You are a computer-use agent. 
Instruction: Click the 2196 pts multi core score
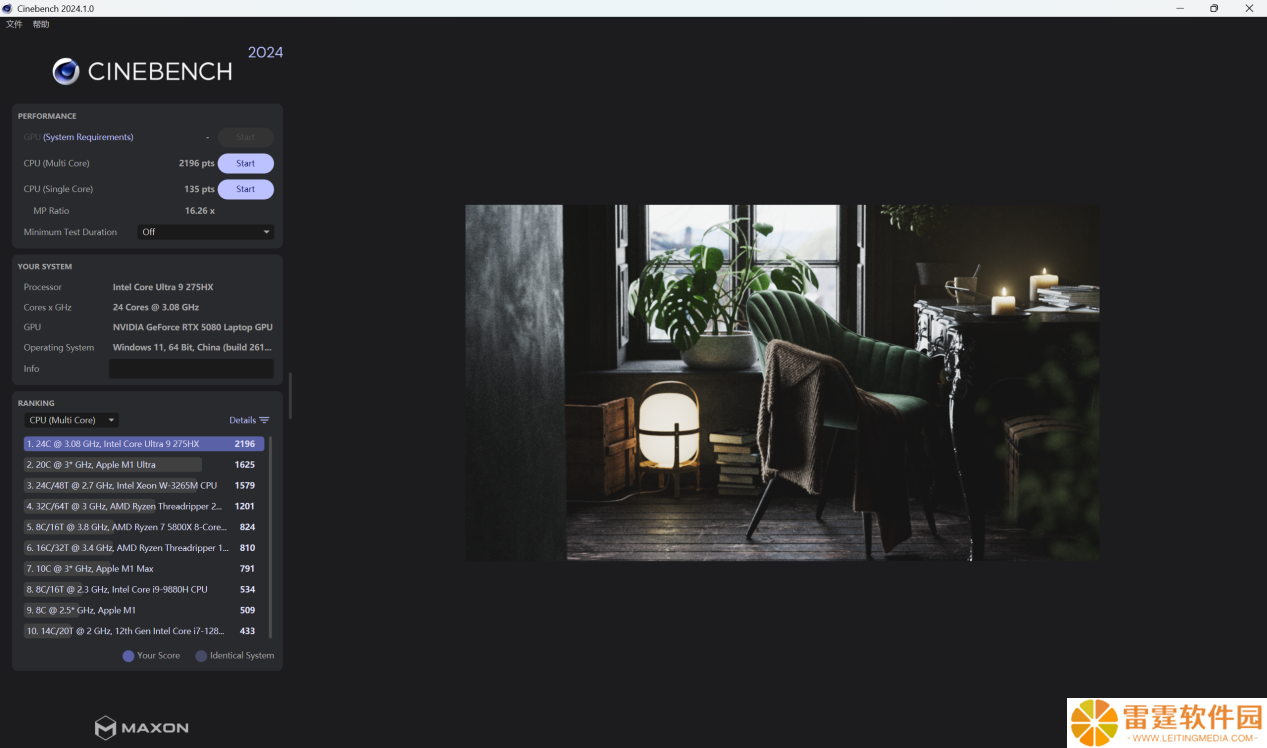tap(197, 163)
